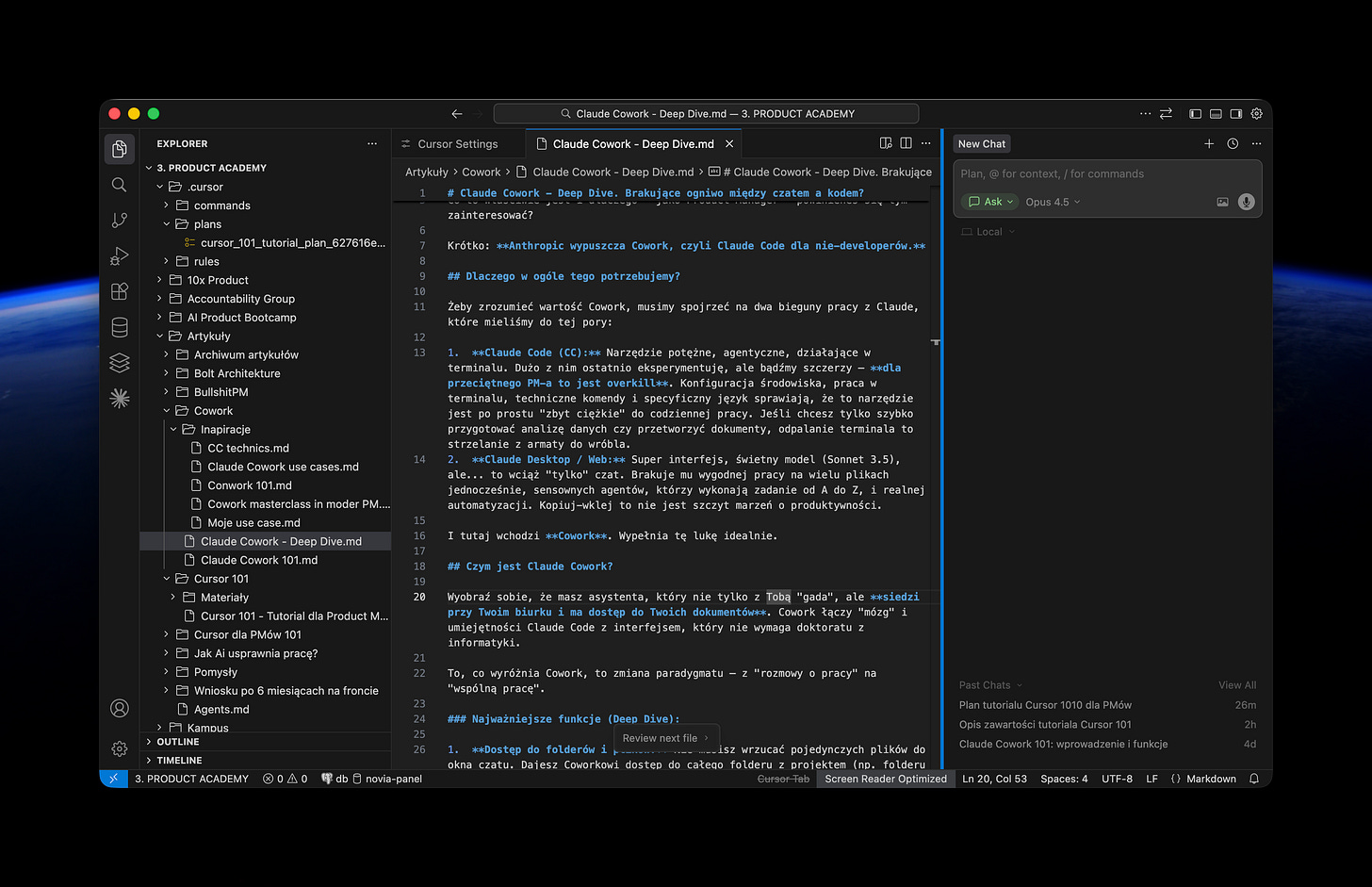Open the Ask mode dropdown
Image resolution: width=1372 pixels, height=887 pixels.
click(x=990, y=202)
